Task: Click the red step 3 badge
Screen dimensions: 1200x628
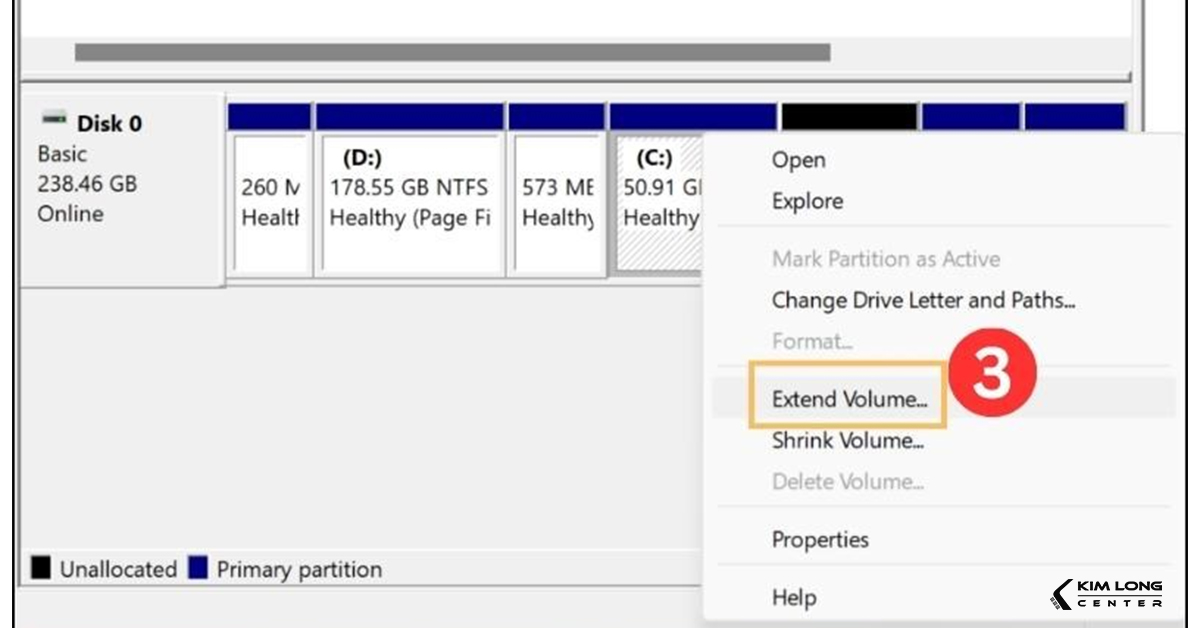Action: click(992, 377)
